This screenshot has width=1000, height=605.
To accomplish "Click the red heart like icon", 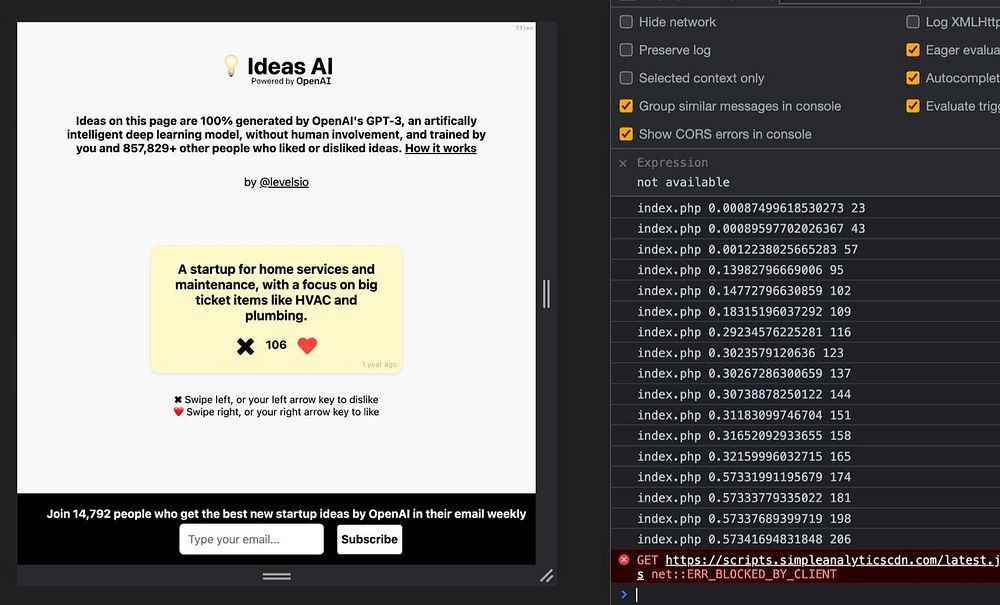I will [307, 346].
